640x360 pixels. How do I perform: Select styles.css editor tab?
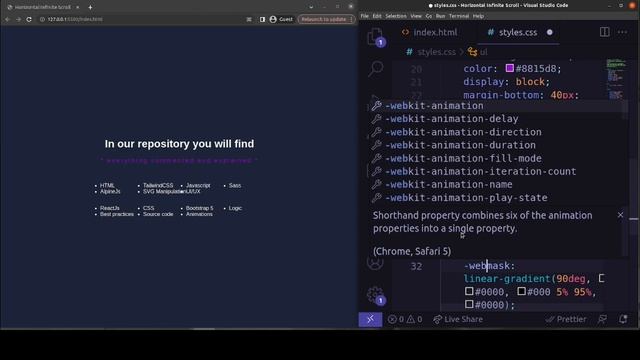click(519, 32)
